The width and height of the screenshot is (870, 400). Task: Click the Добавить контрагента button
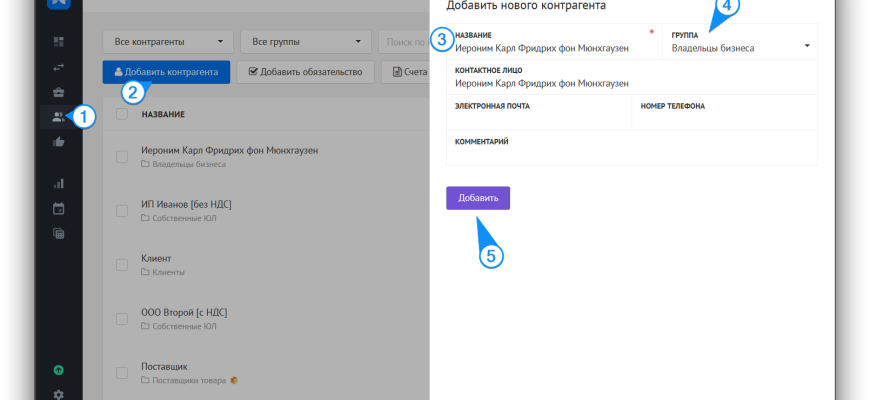point(167,72)
